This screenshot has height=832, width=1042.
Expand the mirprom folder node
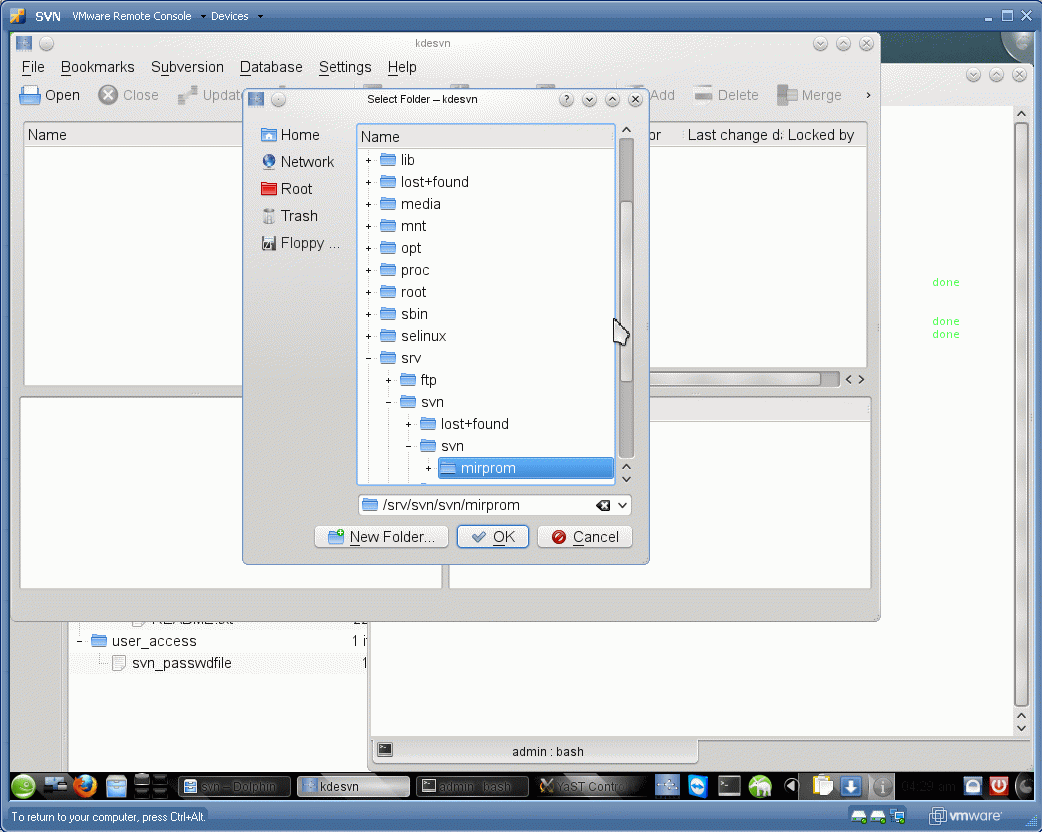[x=429, y=468]
